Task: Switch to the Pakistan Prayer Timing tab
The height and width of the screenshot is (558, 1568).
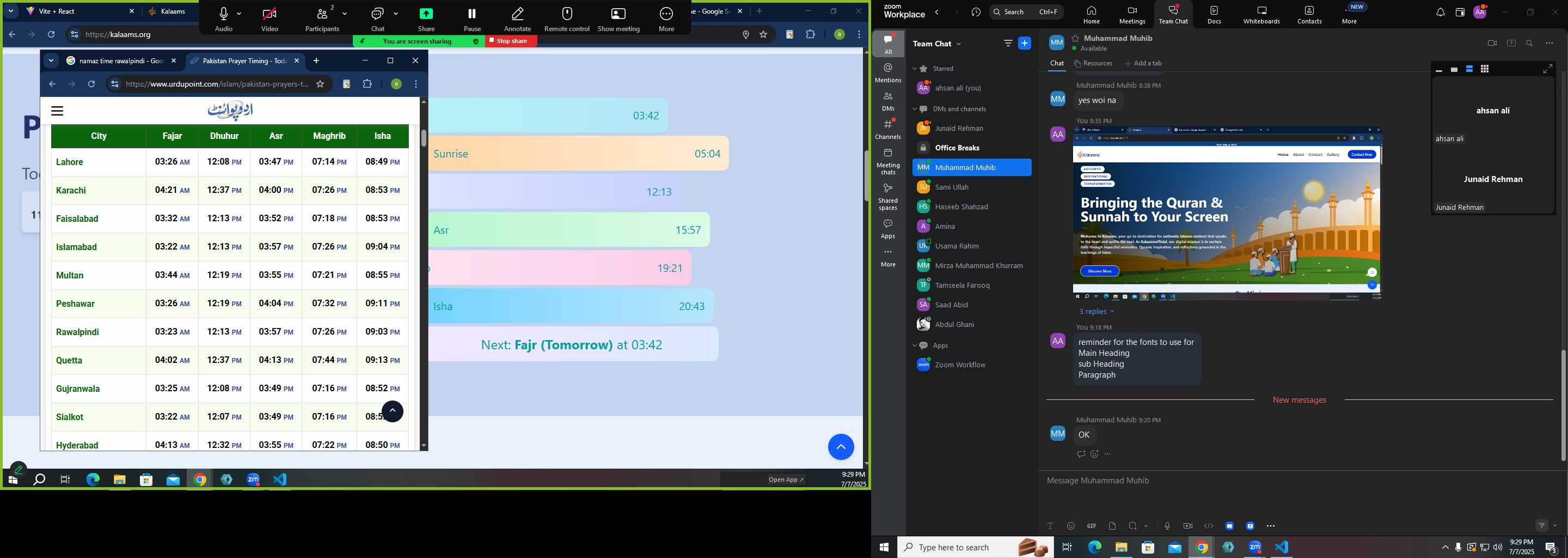Action: [244, 61]
